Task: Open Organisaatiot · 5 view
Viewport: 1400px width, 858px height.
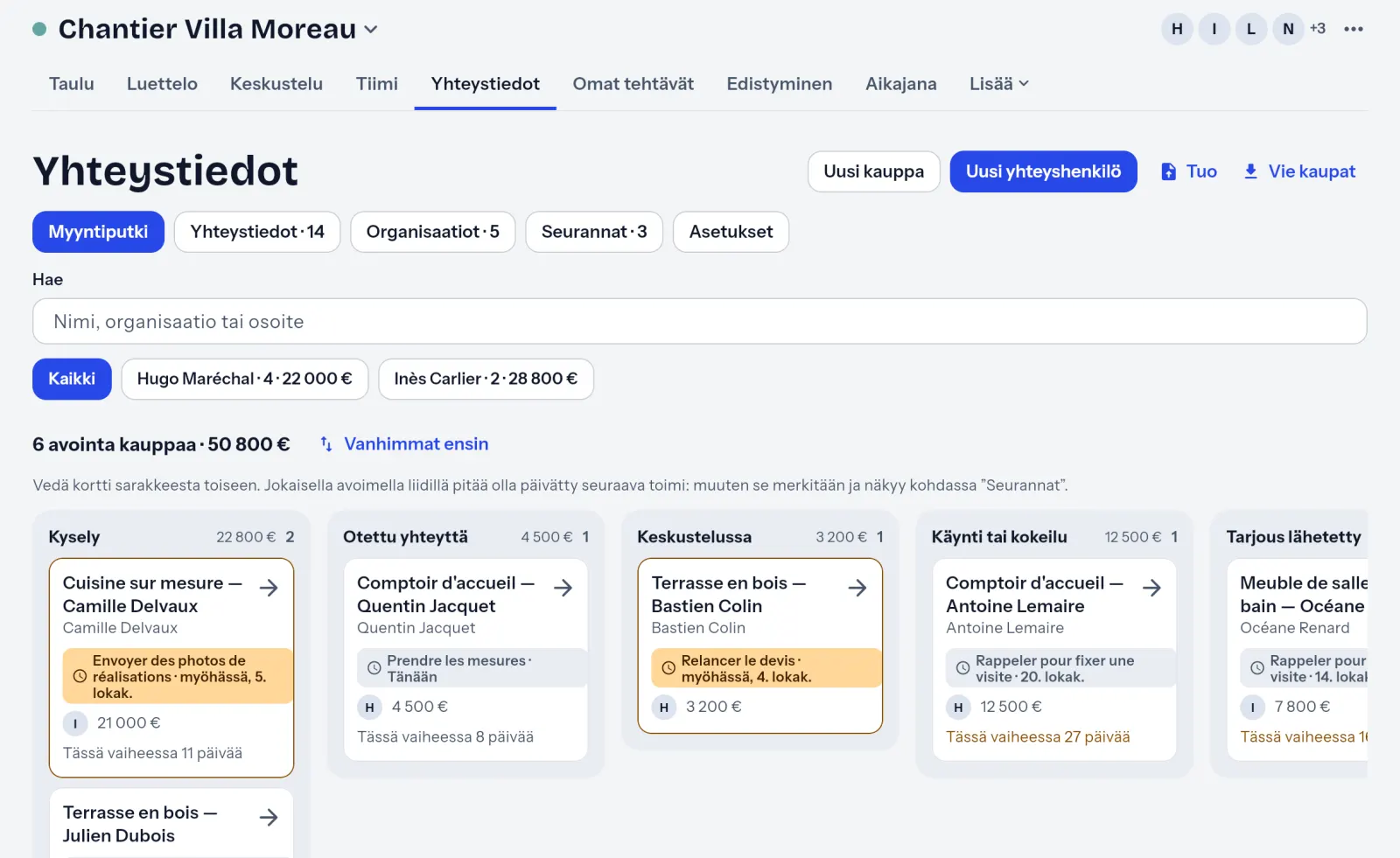Action: [433, 232]
